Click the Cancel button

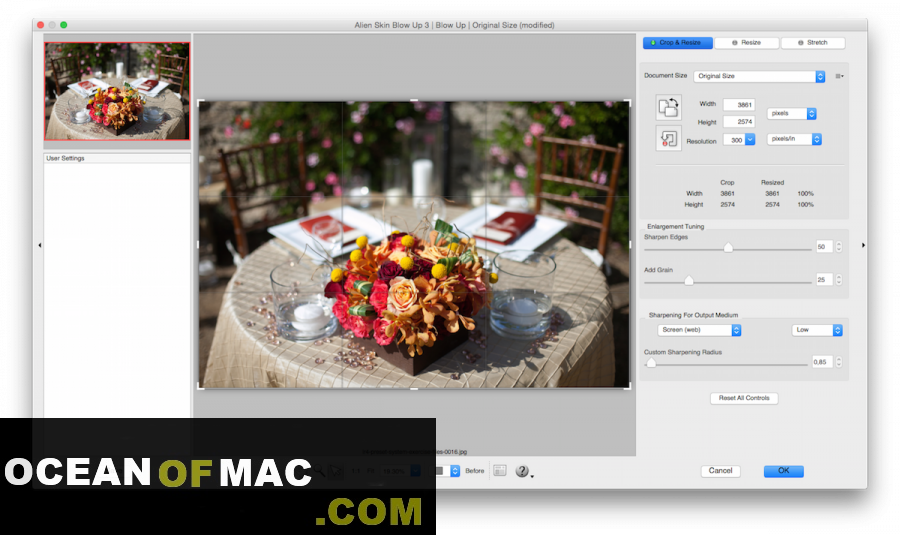point(720,471)
